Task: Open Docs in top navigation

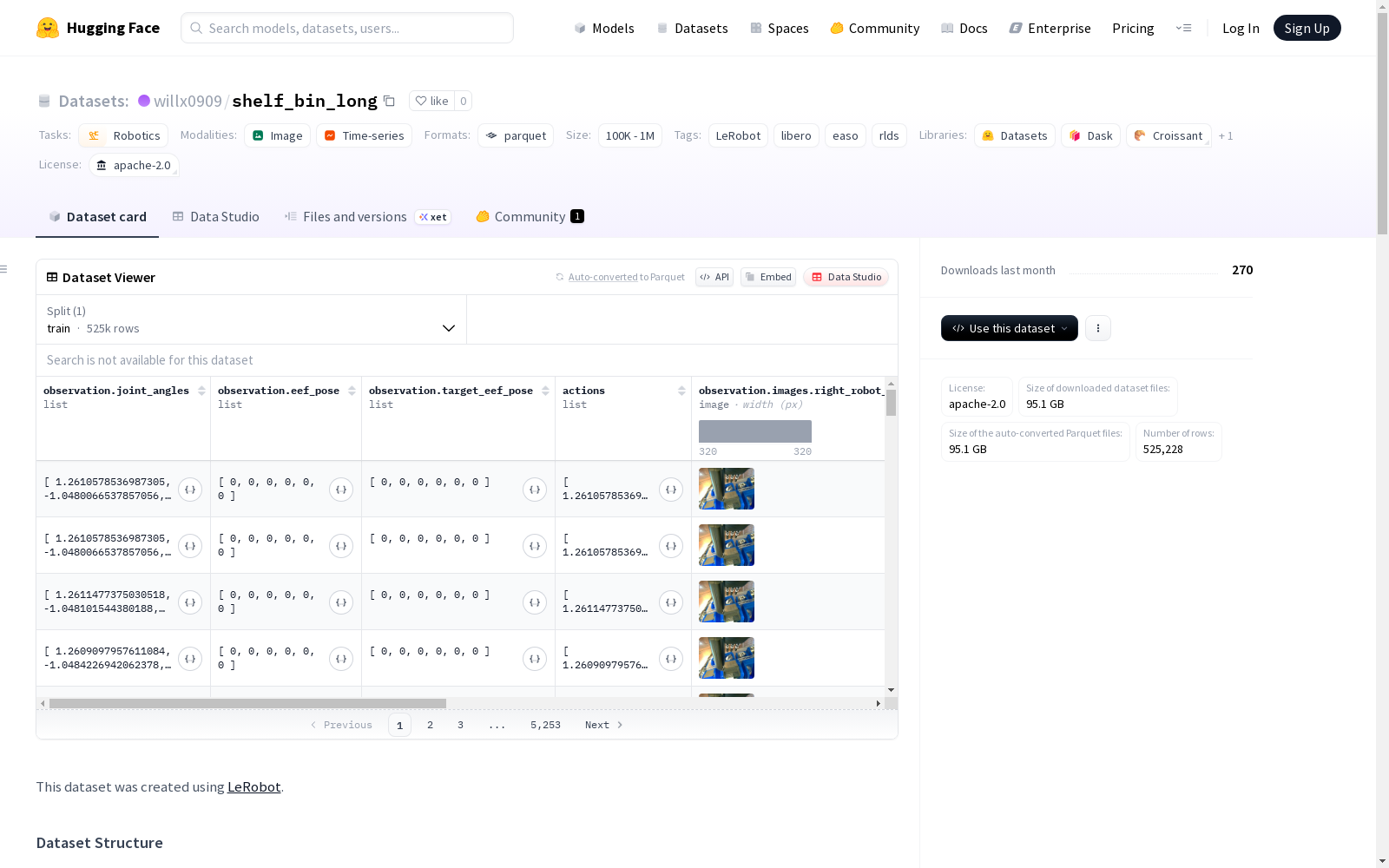Action: pyautogui.click(x=964, y=28)
